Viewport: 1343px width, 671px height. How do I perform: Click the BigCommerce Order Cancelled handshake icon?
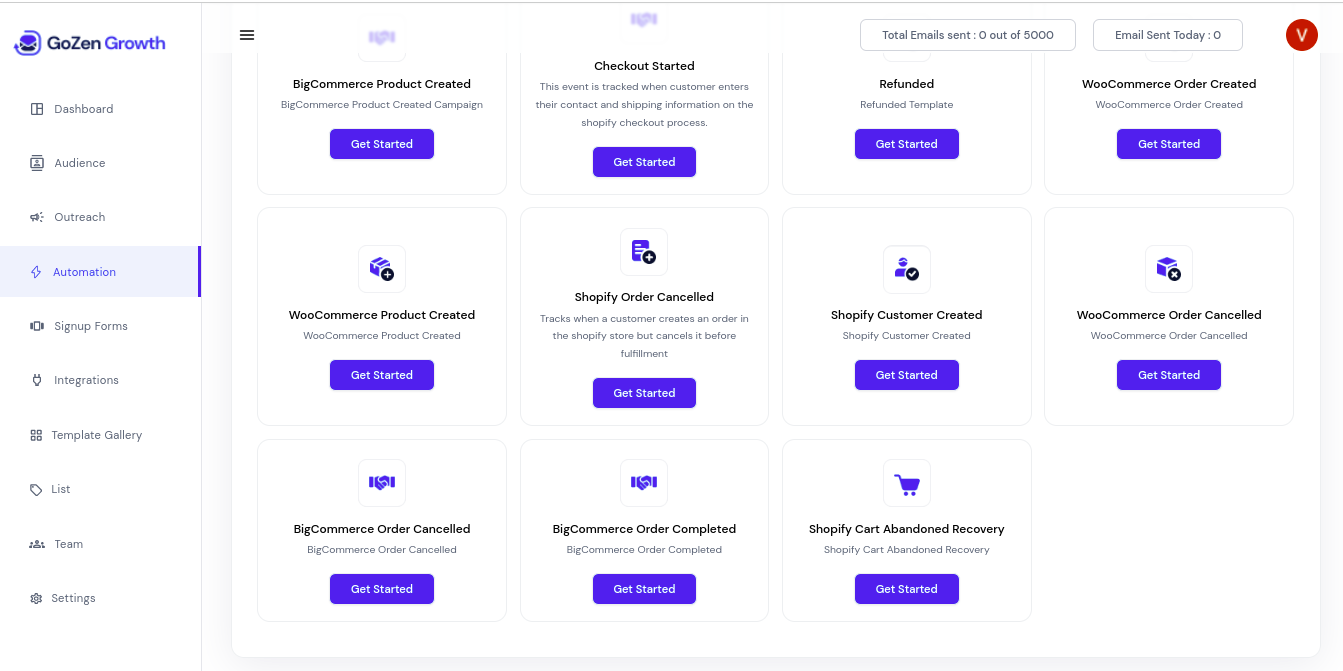(x=382, y=483)
